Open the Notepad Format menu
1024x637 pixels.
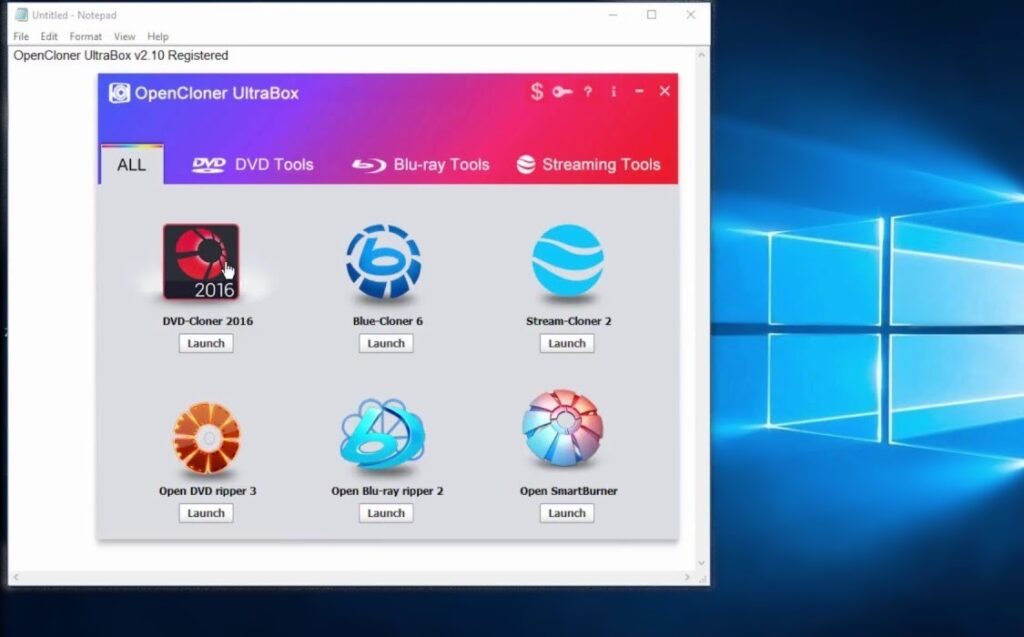[86, 37]
